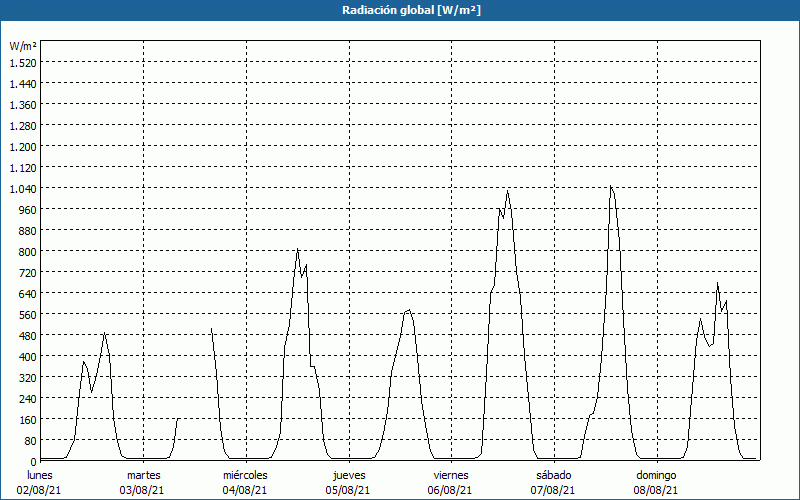Click the 02/08/21 date label

(x=39, y=490)
